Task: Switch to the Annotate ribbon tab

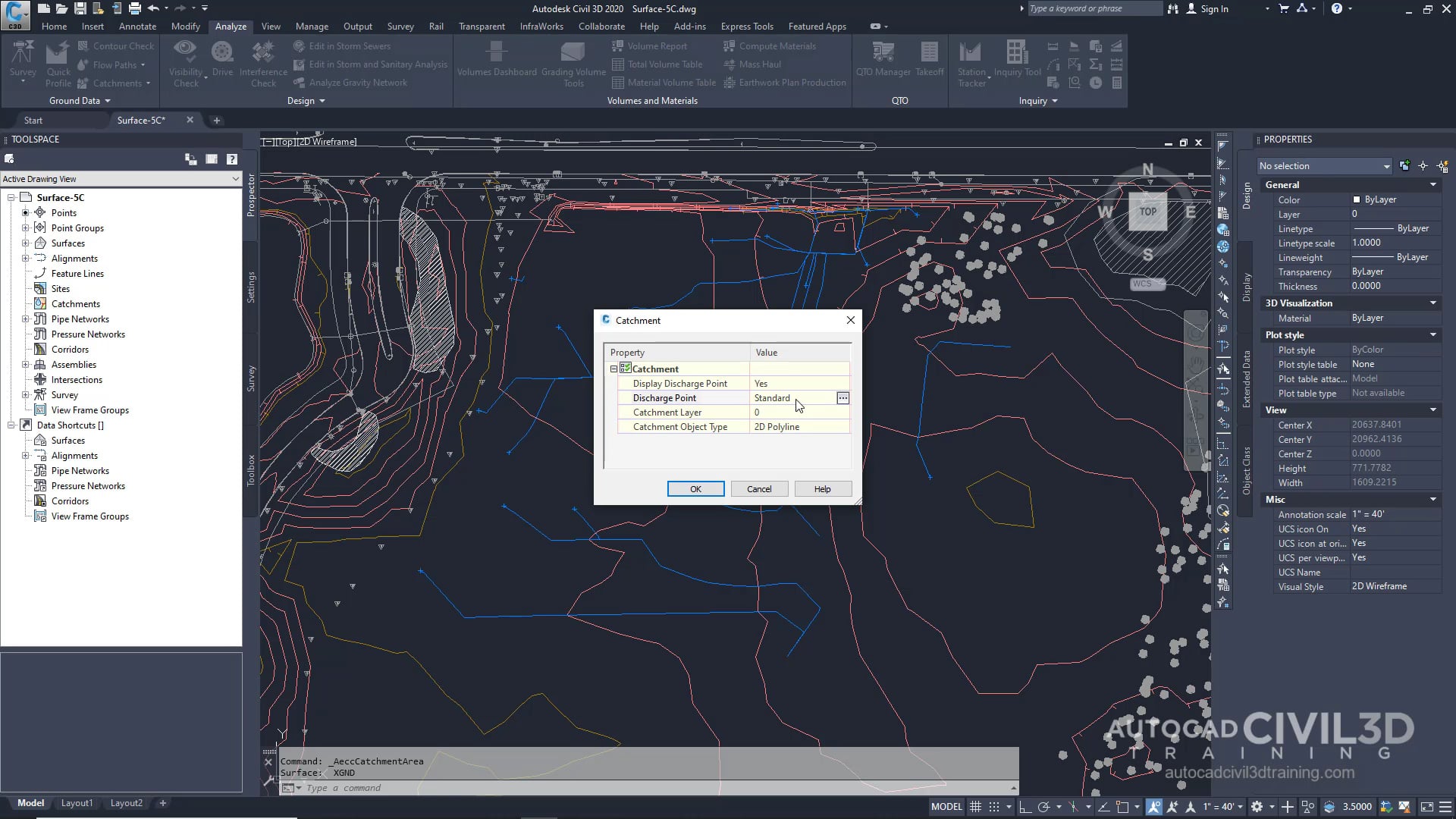Action: click(x=137, y=27)
